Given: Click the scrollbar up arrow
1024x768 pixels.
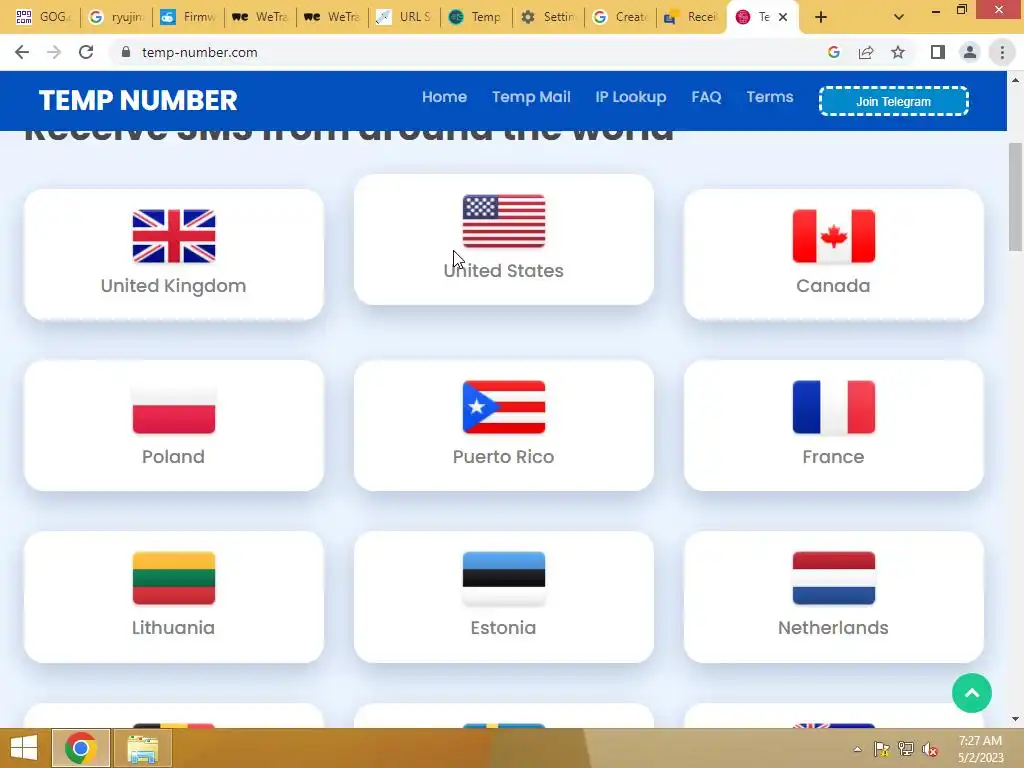Looking at the screenshot, I should point(1015,80).
